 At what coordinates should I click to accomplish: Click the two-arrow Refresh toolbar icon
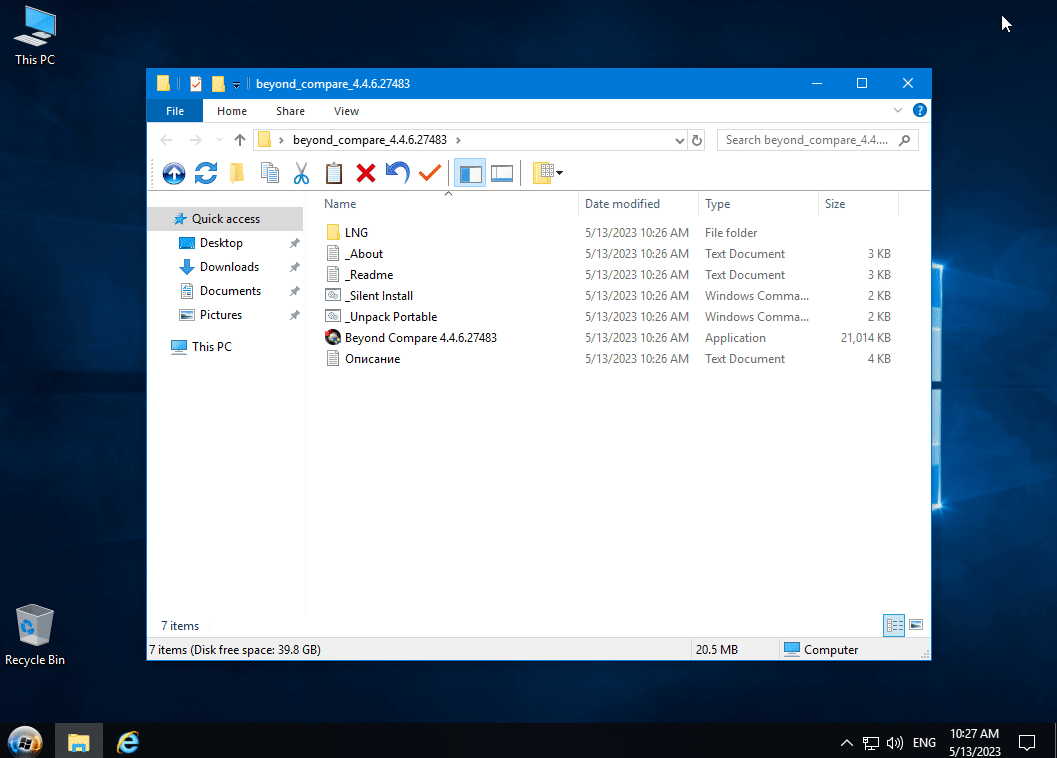tap(206, 173)
